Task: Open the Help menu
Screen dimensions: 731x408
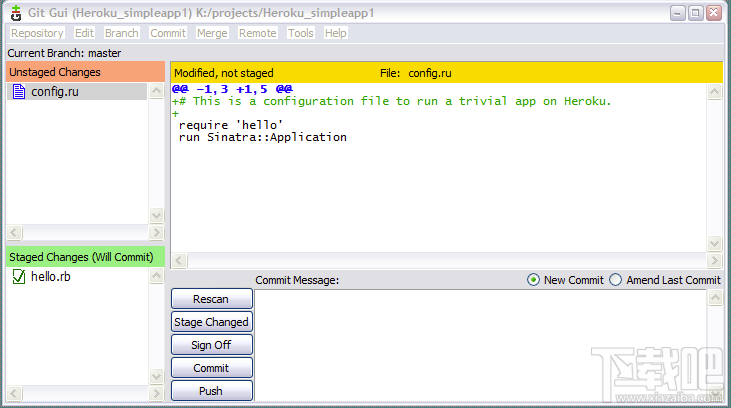Action: [x=336, y=33]
